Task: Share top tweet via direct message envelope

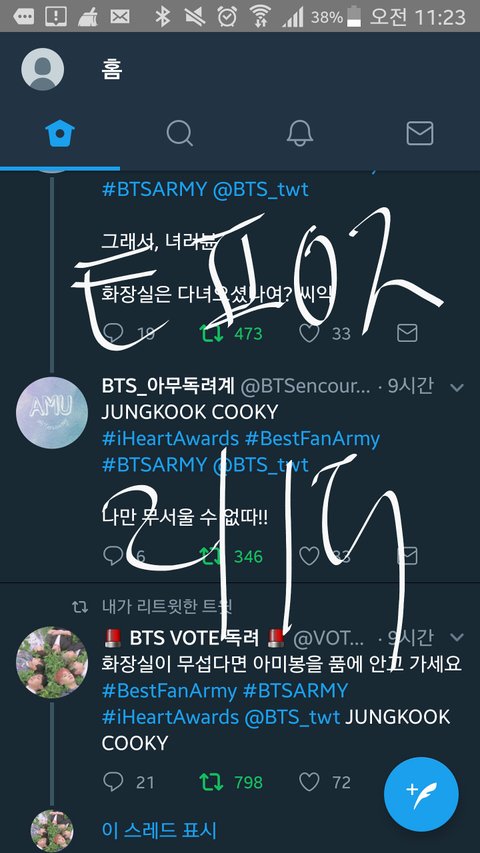Action: point(407,333)
